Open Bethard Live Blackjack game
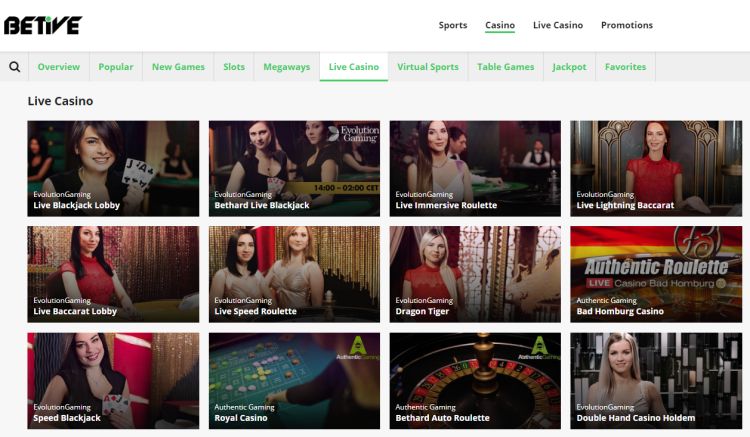 (x=294, y=168)
